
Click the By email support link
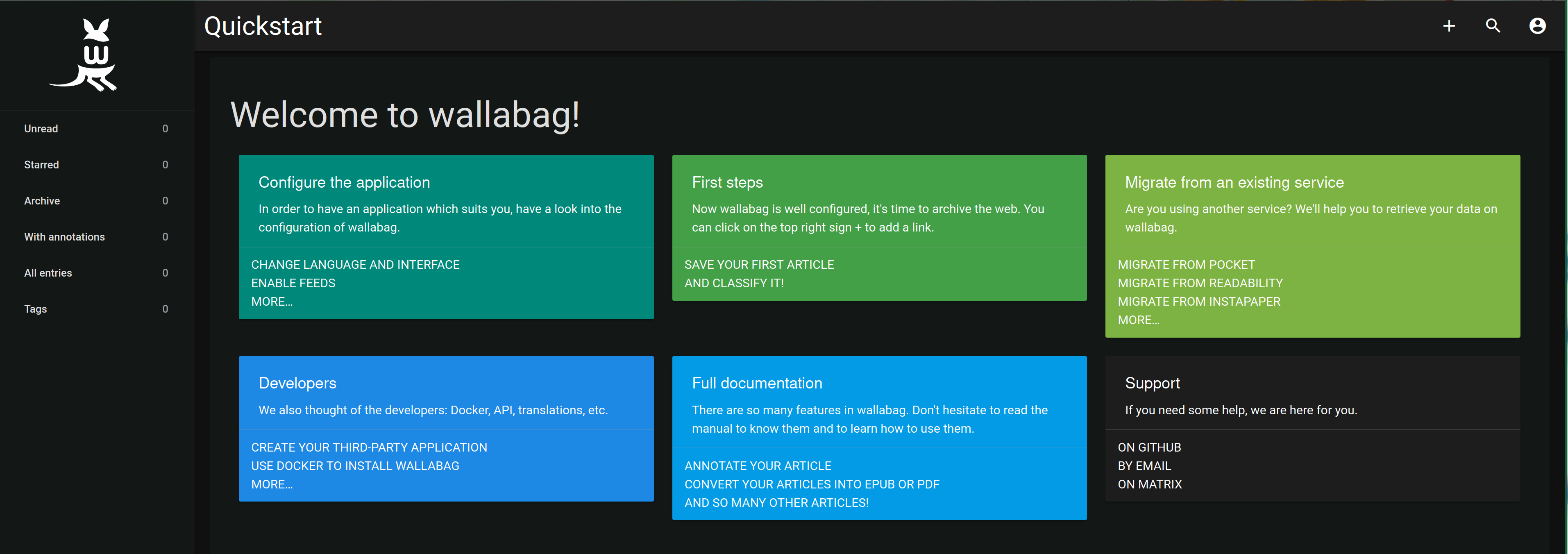(x=1144, y=466)
